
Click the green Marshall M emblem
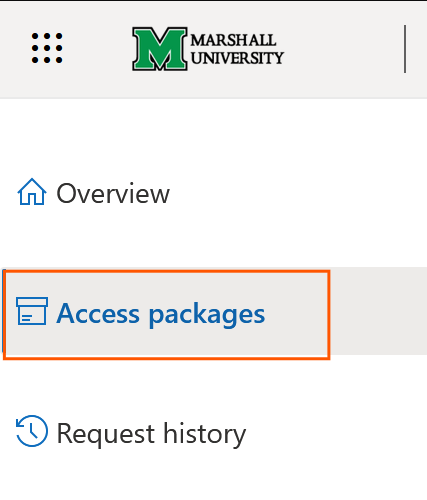click(x=160, y=49)
